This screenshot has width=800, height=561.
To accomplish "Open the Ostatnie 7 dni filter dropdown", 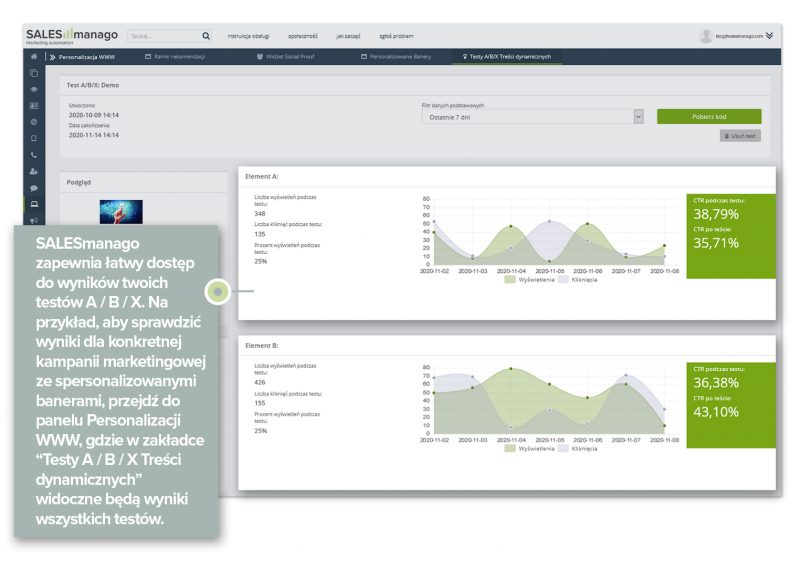I will pyautogui.click(x=532, y=117).
